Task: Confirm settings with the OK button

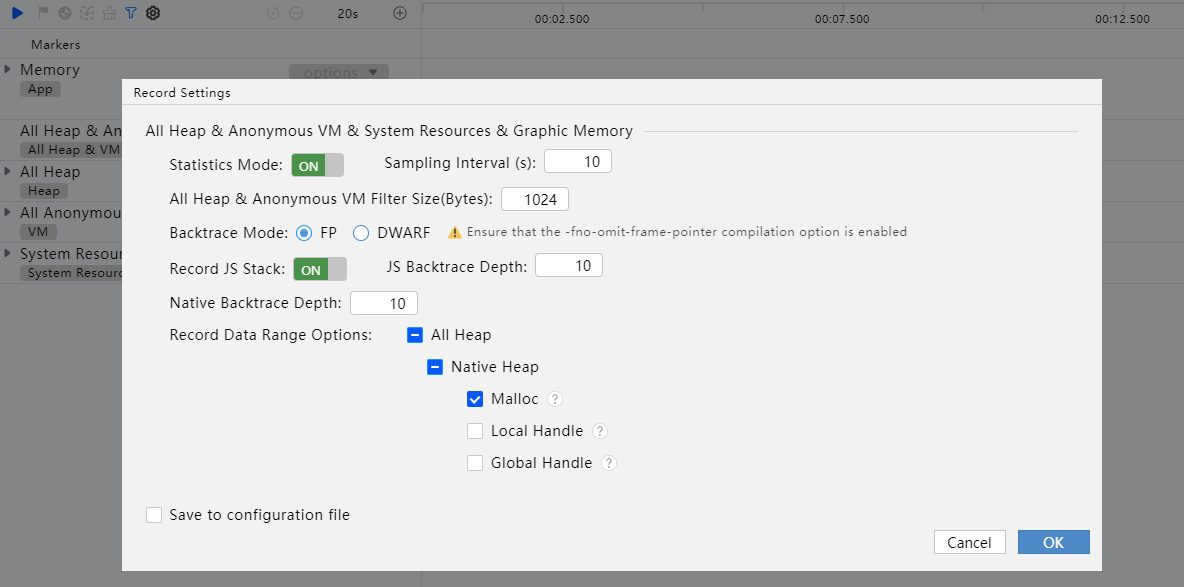Action: pyautogui.click(x=1053, y=542)
